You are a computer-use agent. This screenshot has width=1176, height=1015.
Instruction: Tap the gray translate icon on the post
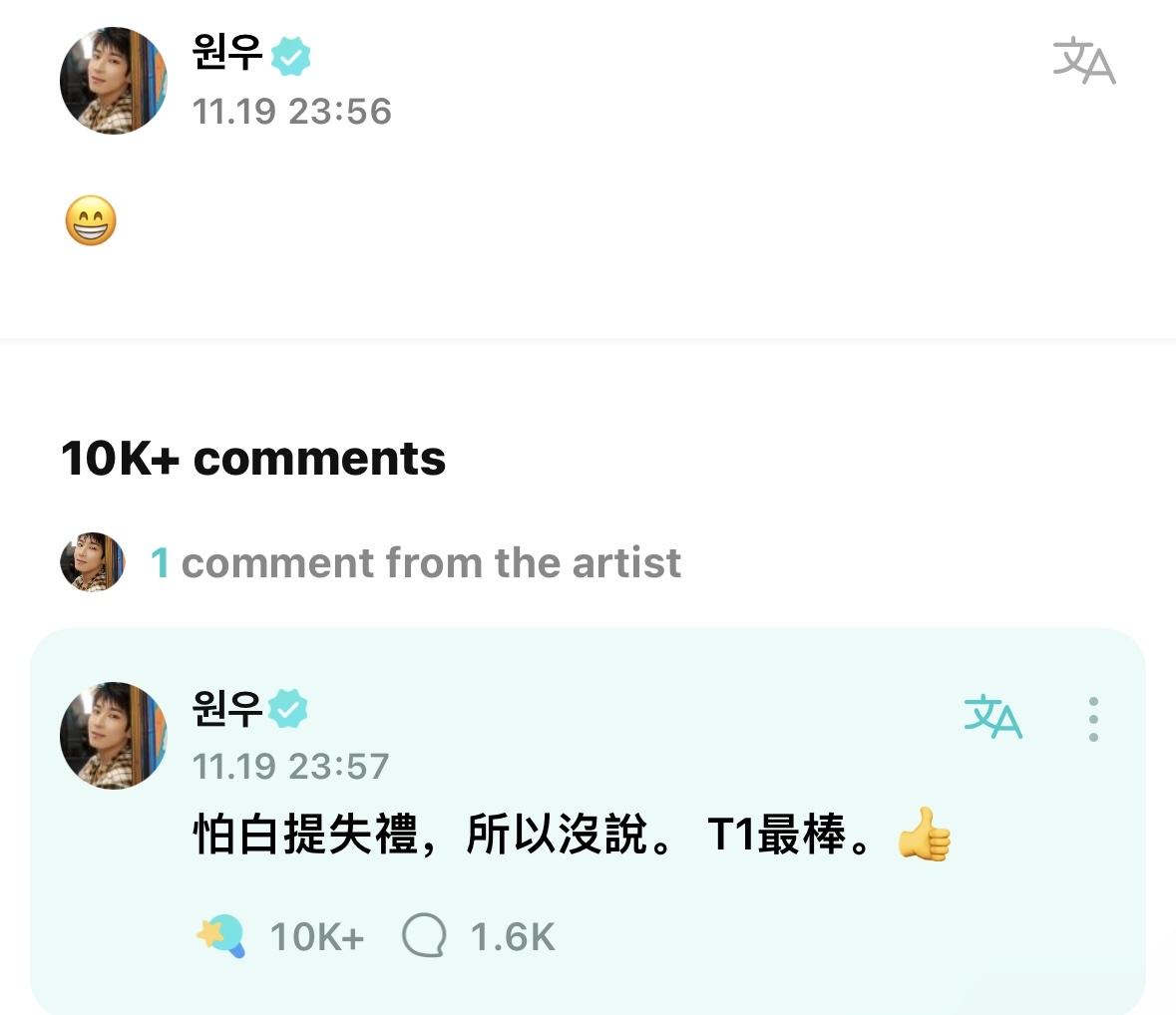coord(1083,62)
